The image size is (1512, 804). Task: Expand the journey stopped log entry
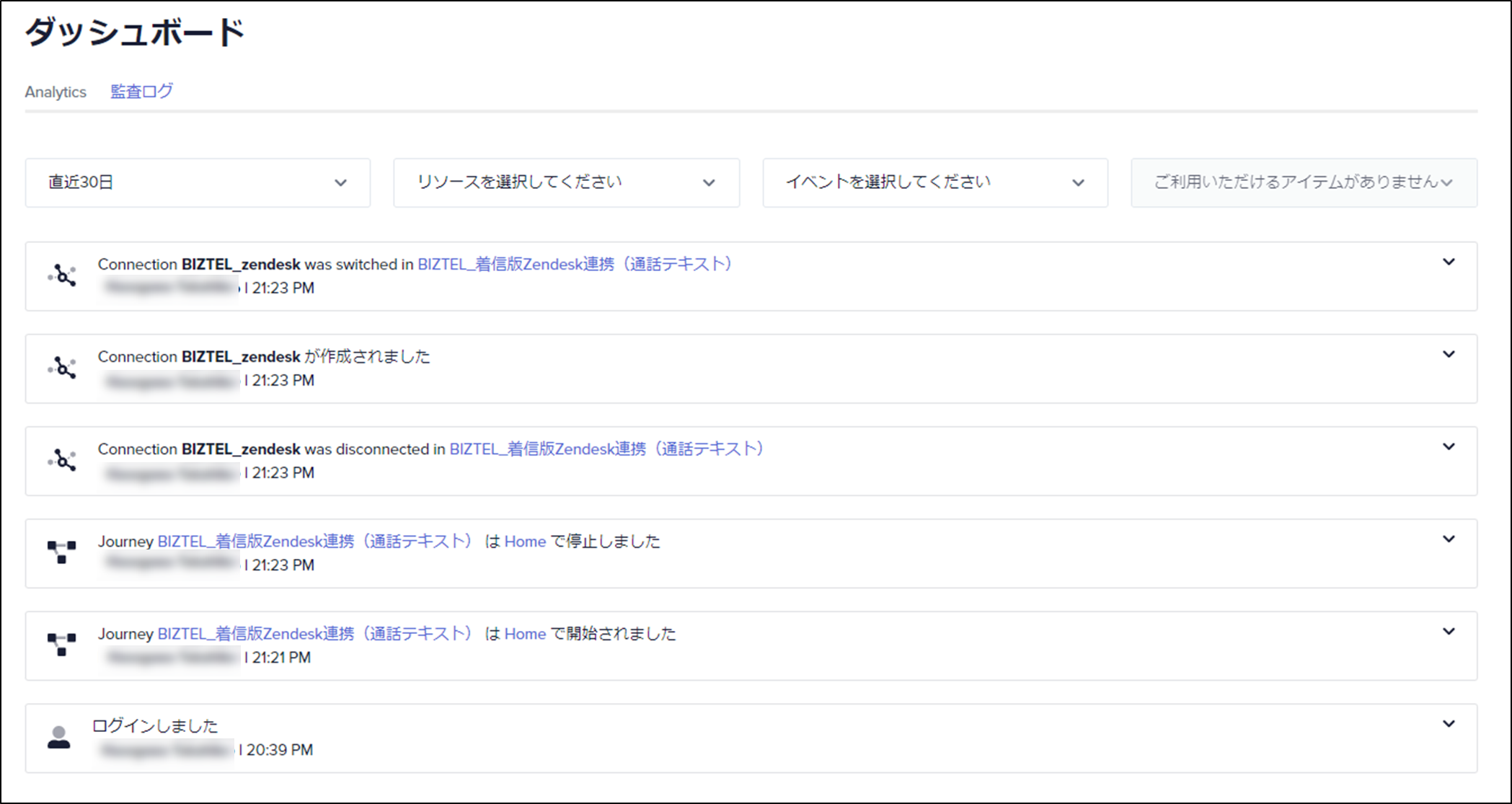[1449, 539]
